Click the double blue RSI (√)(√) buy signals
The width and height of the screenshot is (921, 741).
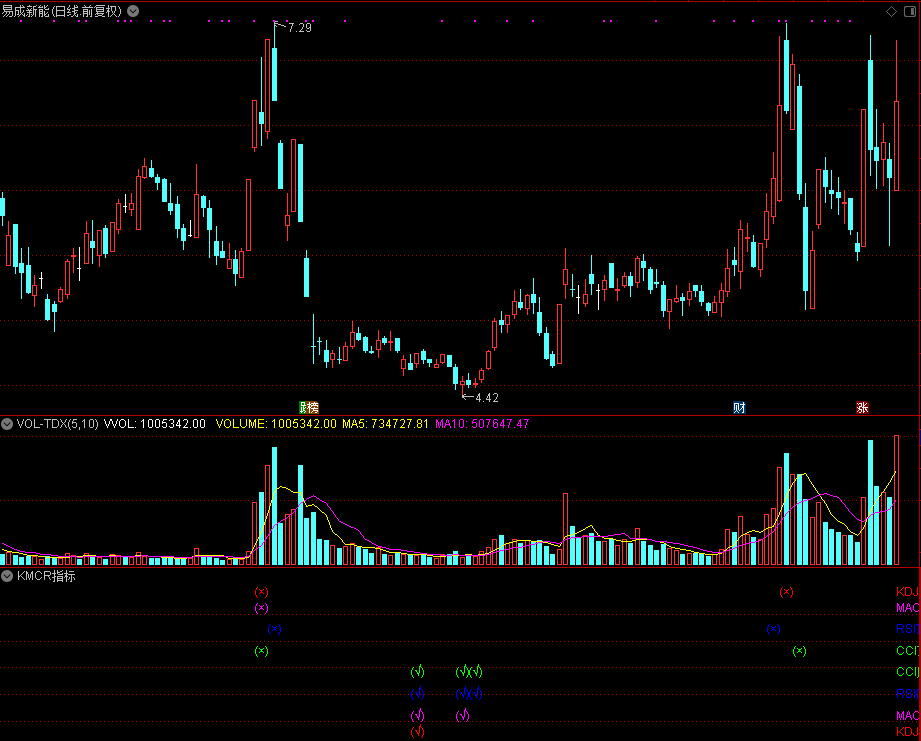pos(469,693)
